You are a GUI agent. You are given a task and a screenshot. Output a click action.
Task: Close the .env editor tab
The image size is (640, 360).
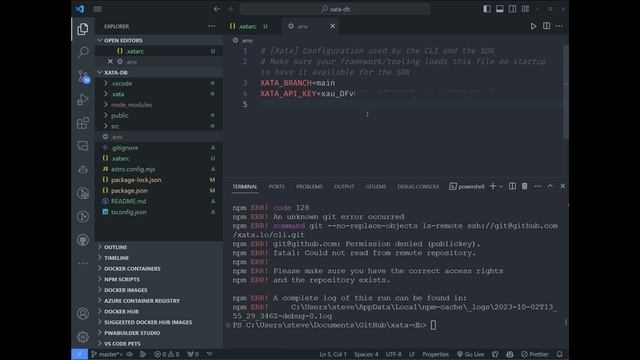tap(333, 26)
